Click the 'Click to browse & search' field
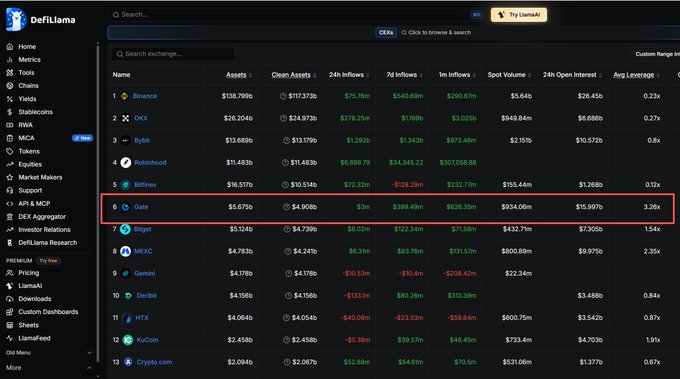This screenshot has width=680, height=379. (x=436, y=33)
